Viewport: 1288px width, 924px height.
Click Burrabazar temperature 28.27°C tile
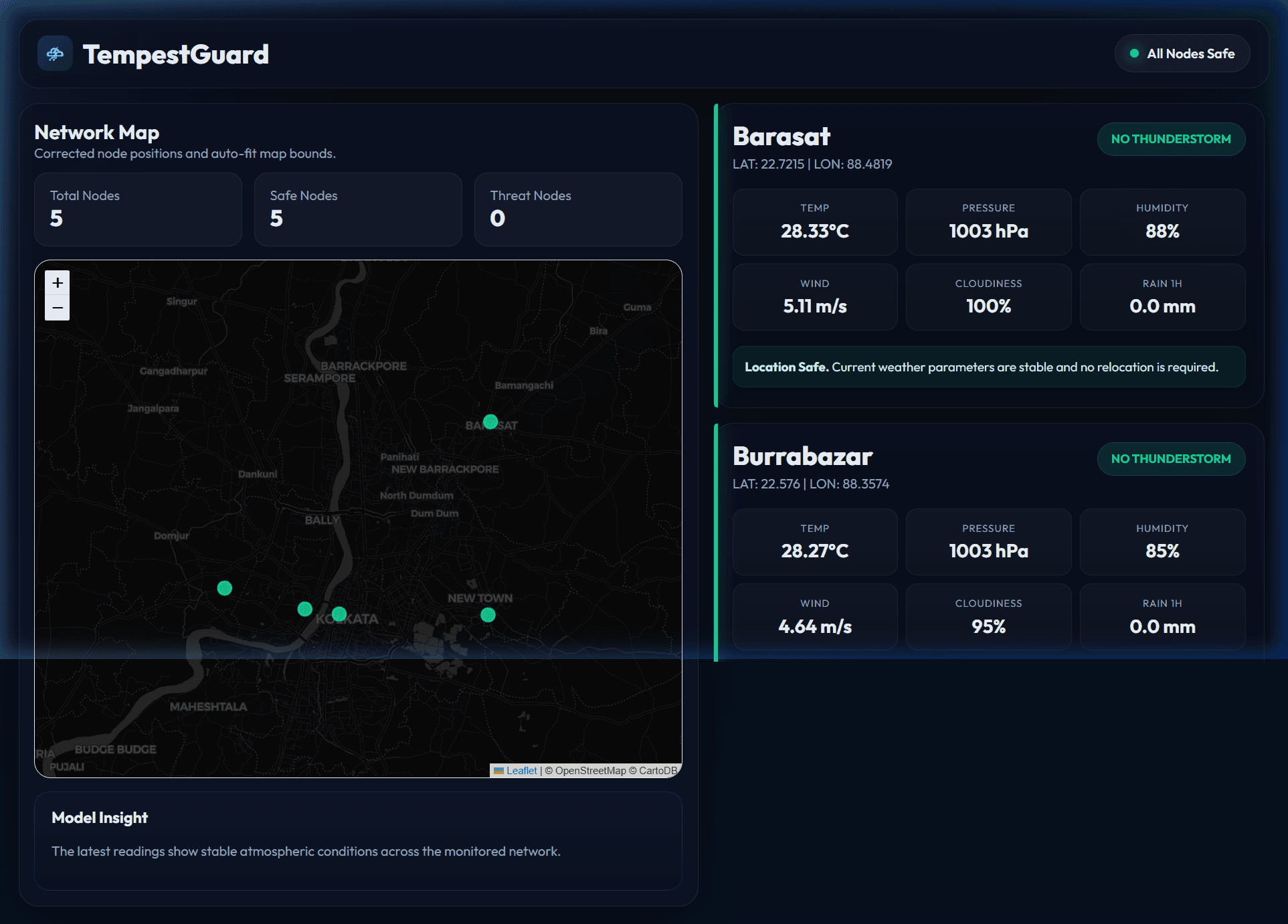tap(815, 542)
